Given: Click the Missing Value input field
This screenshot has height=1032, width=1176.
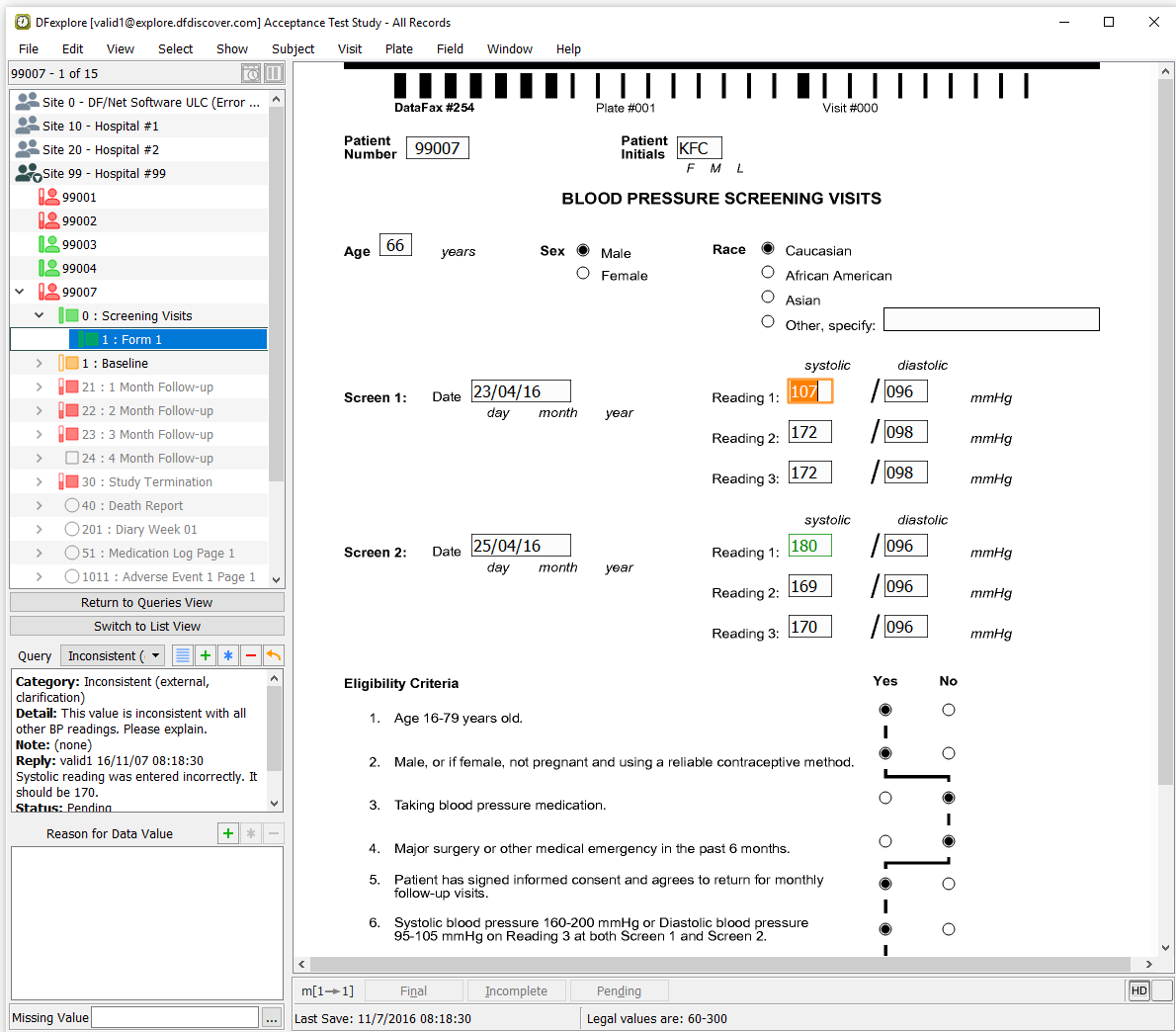Looking at the screenshot, I should point(174,1017).
